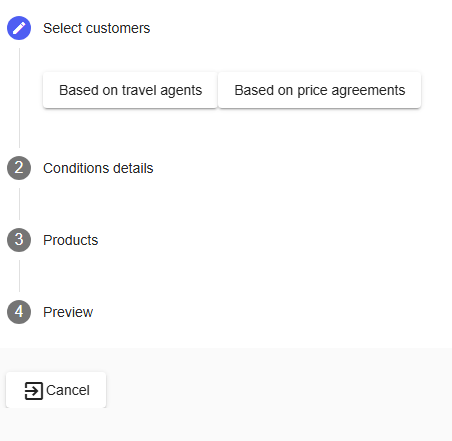Click connector line between steps 2 and 3
The width and height of the screenshot is (452, 441).
pos(19,204)
